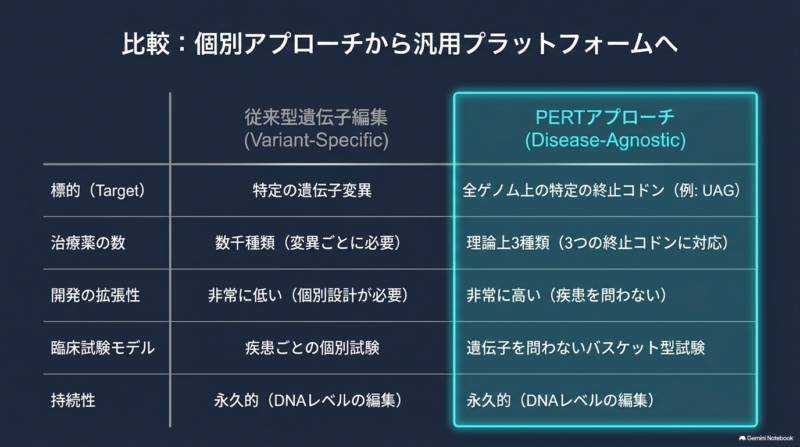Click the 全ゲノム上の特定の終止コドン cell

click(602, 190)
